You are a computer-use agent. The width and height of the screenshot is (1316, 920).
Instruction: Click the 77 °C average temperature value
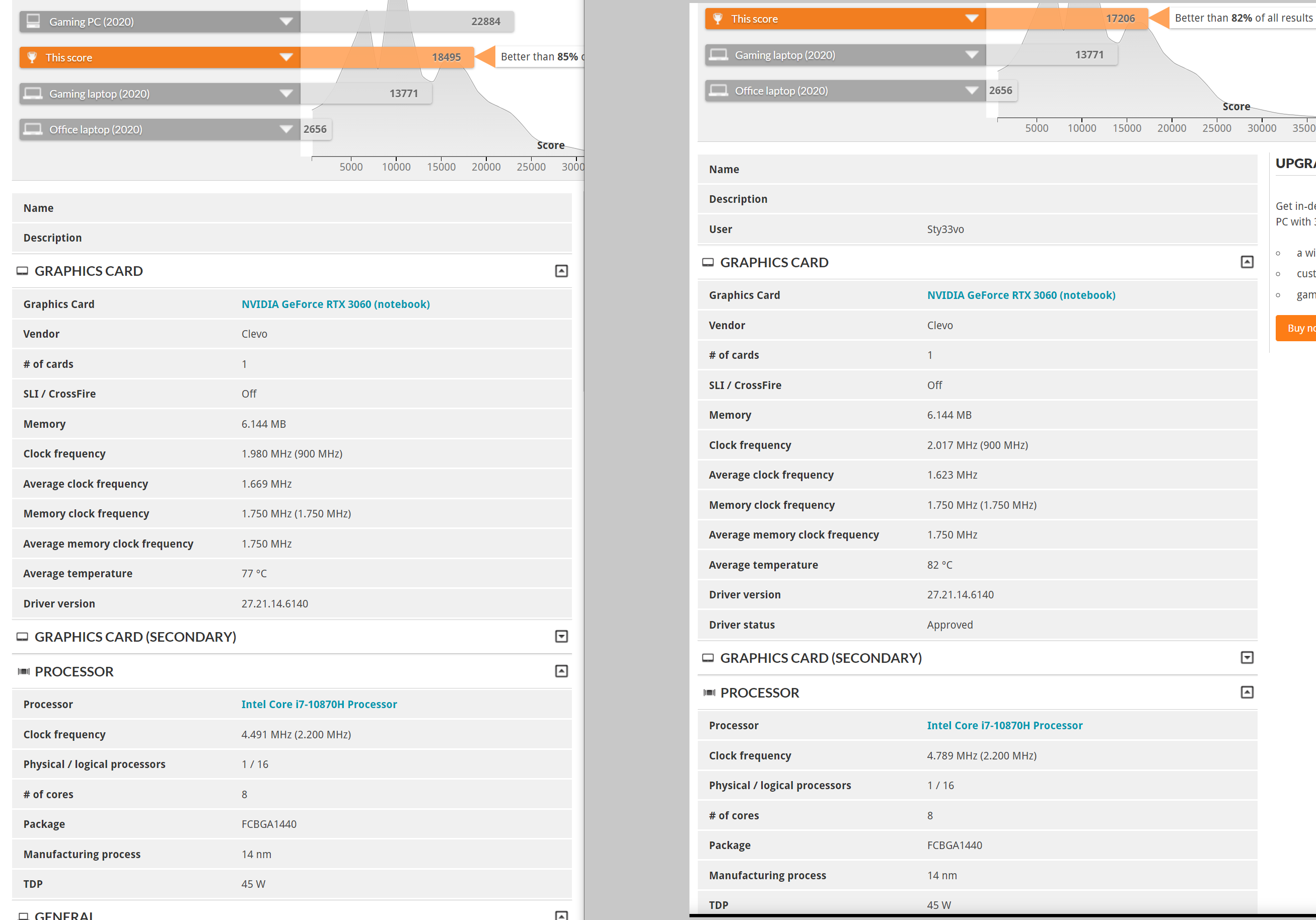tap(254, 573)
